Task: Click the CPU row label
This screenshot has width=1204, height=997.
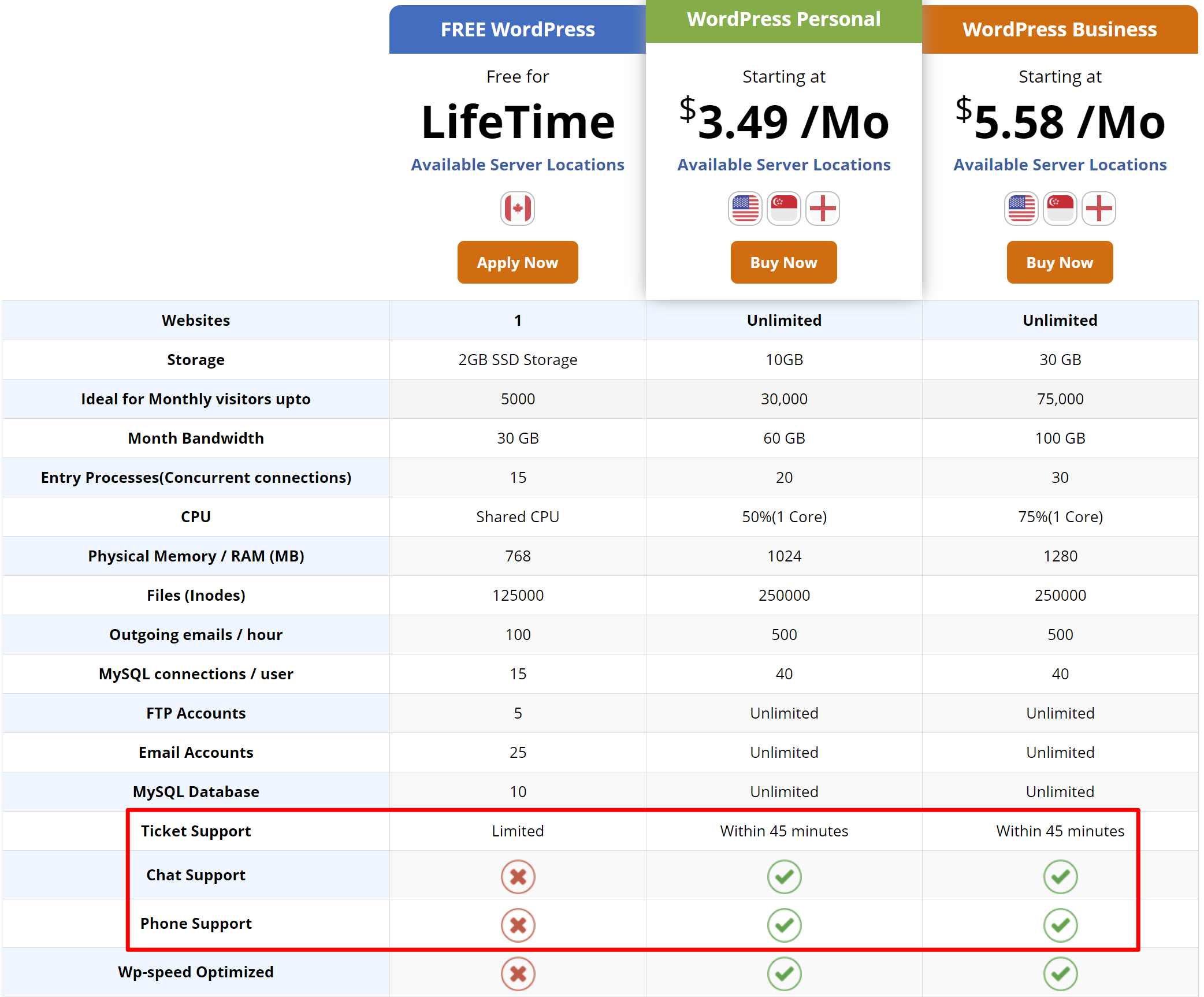Action: point(196,517)
